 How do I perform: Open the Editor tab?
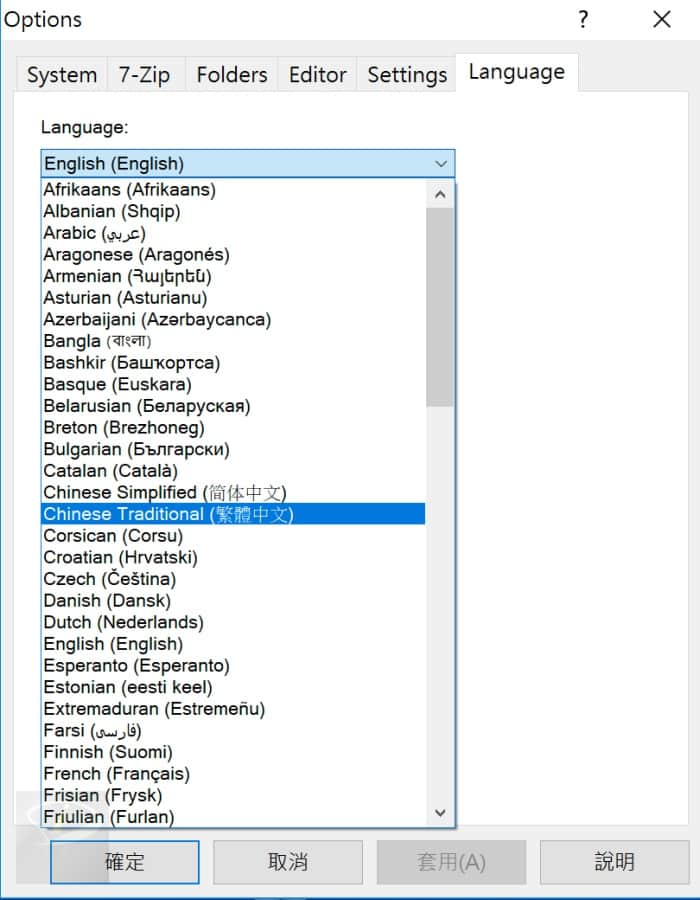pos(317,75)
